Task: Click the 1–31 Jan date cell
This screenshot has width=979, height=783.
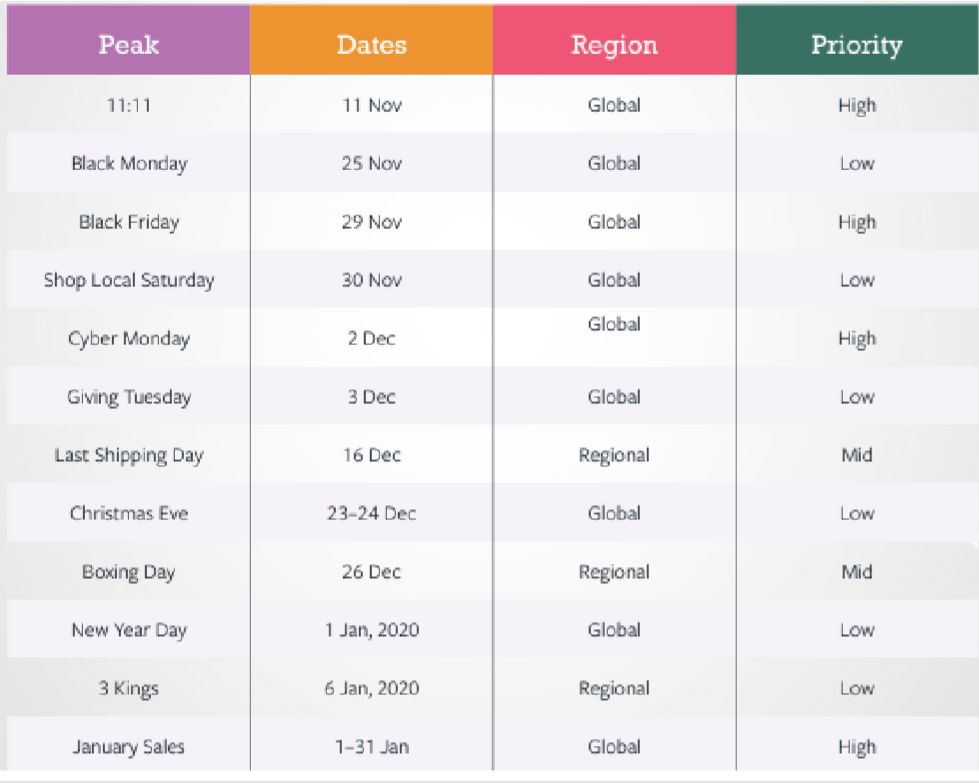Action: 371,747
